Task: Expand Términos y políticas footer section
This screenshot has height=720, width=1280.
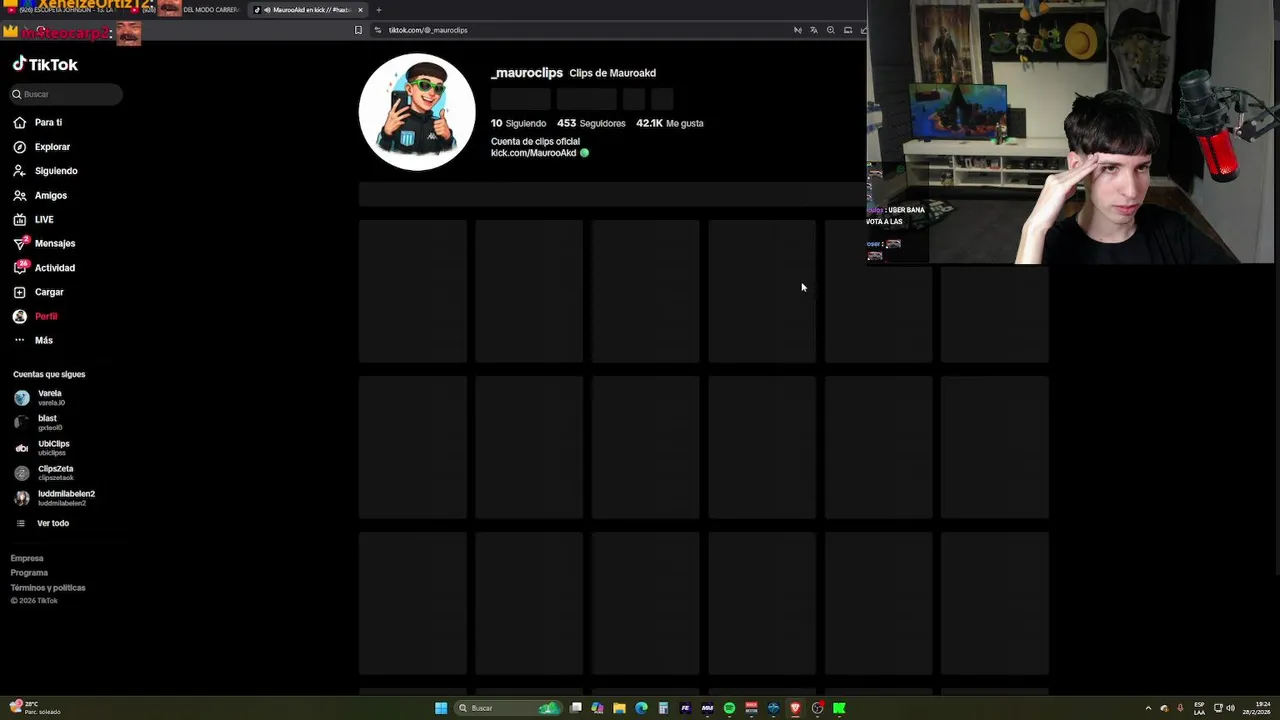Action: click(48, 588)
